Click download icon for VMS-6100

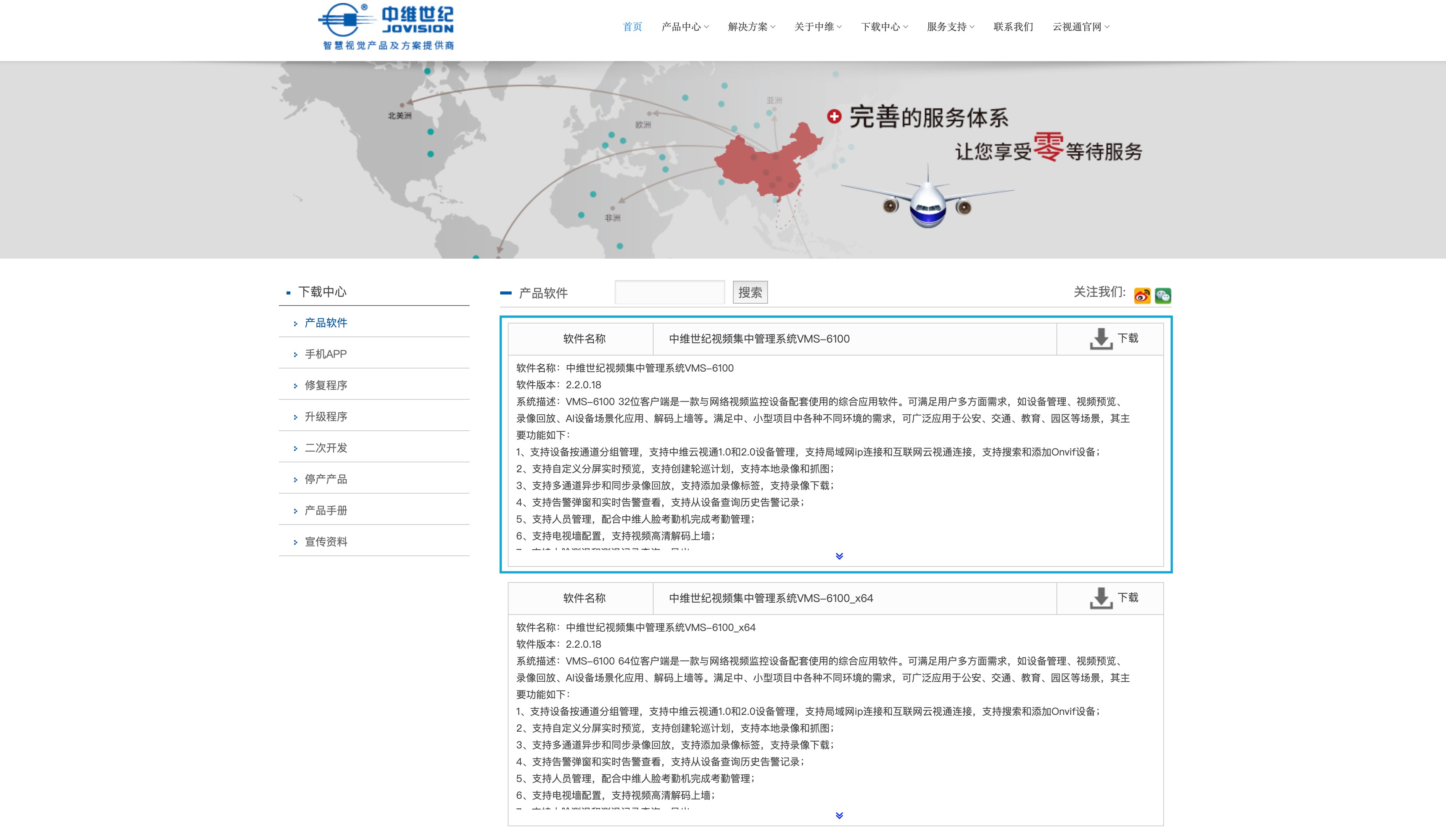(x=1101, y=338)
